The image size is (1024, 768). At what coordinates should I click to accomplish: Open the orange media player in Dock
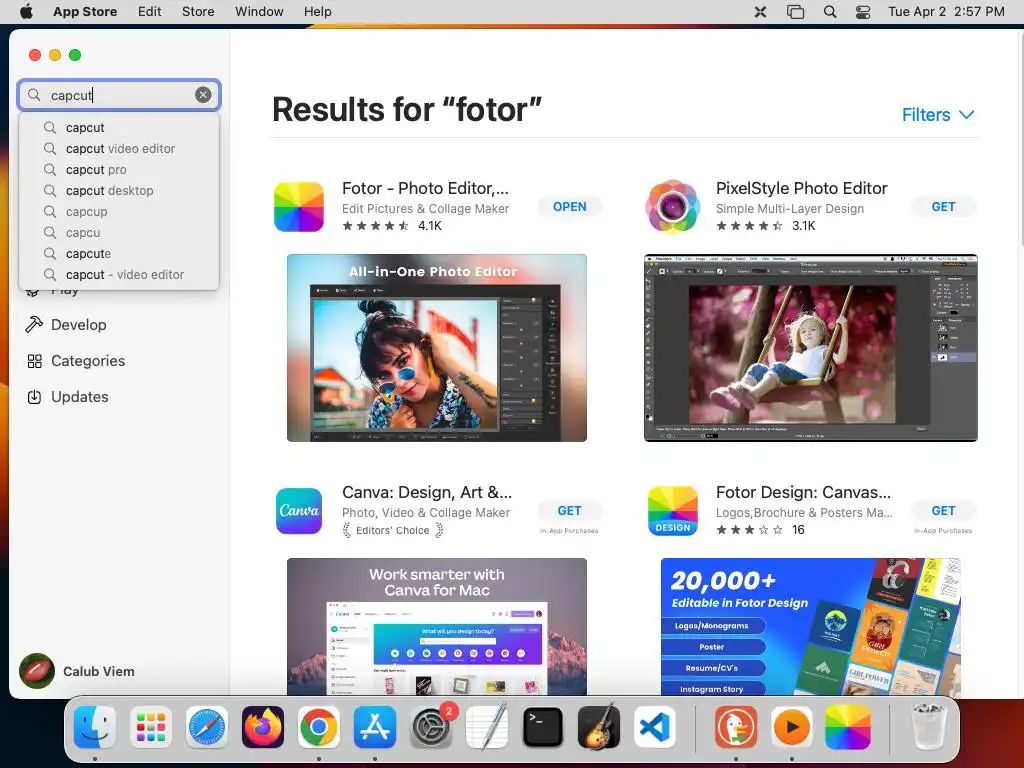coord(792,727)
